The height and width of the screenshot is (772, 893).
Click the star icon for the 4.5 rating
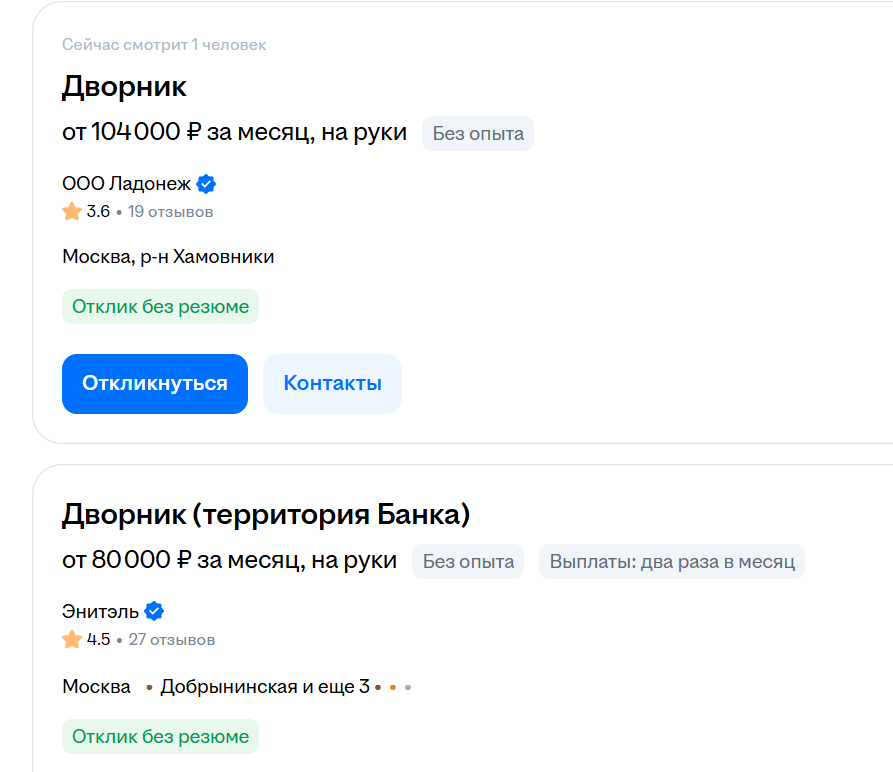pos(72,639)
